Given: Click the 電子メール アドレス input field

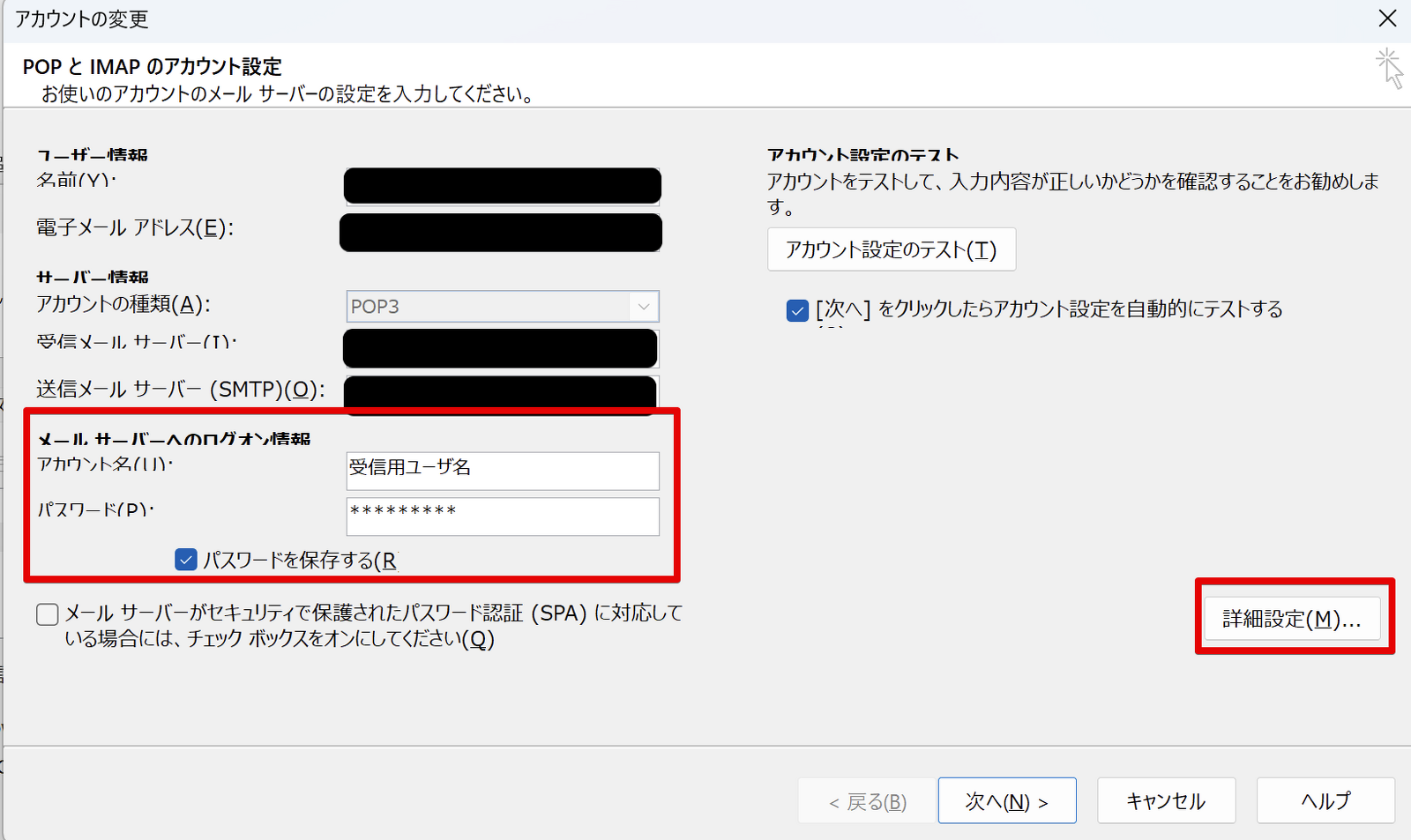Looking at the screenshot, I should click(500, 233).
